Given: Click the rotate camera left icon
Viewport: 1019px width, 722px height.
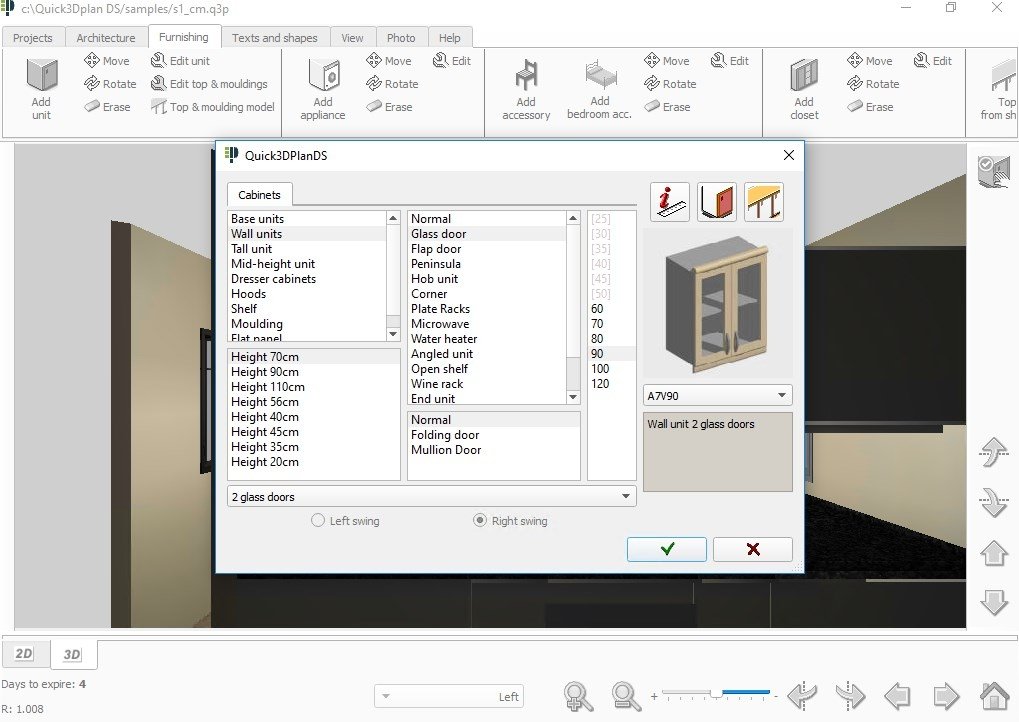Looking at the screenshot, I should [x=802, y=697].
